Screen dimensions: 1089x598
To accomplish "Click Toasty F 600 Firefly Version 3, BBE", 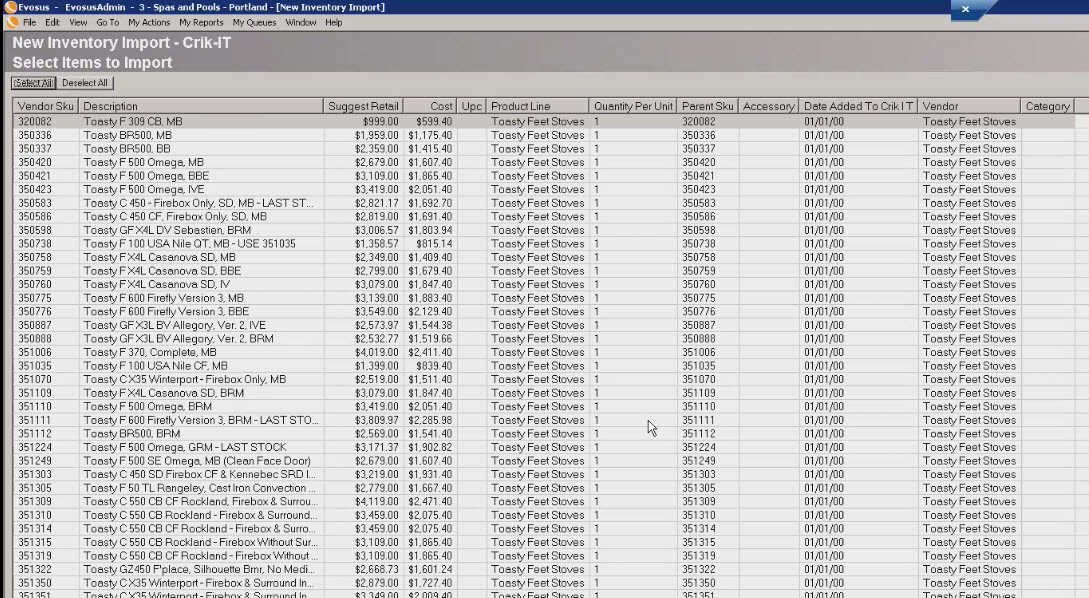I will pyautogui.click(x=166, y=312).
